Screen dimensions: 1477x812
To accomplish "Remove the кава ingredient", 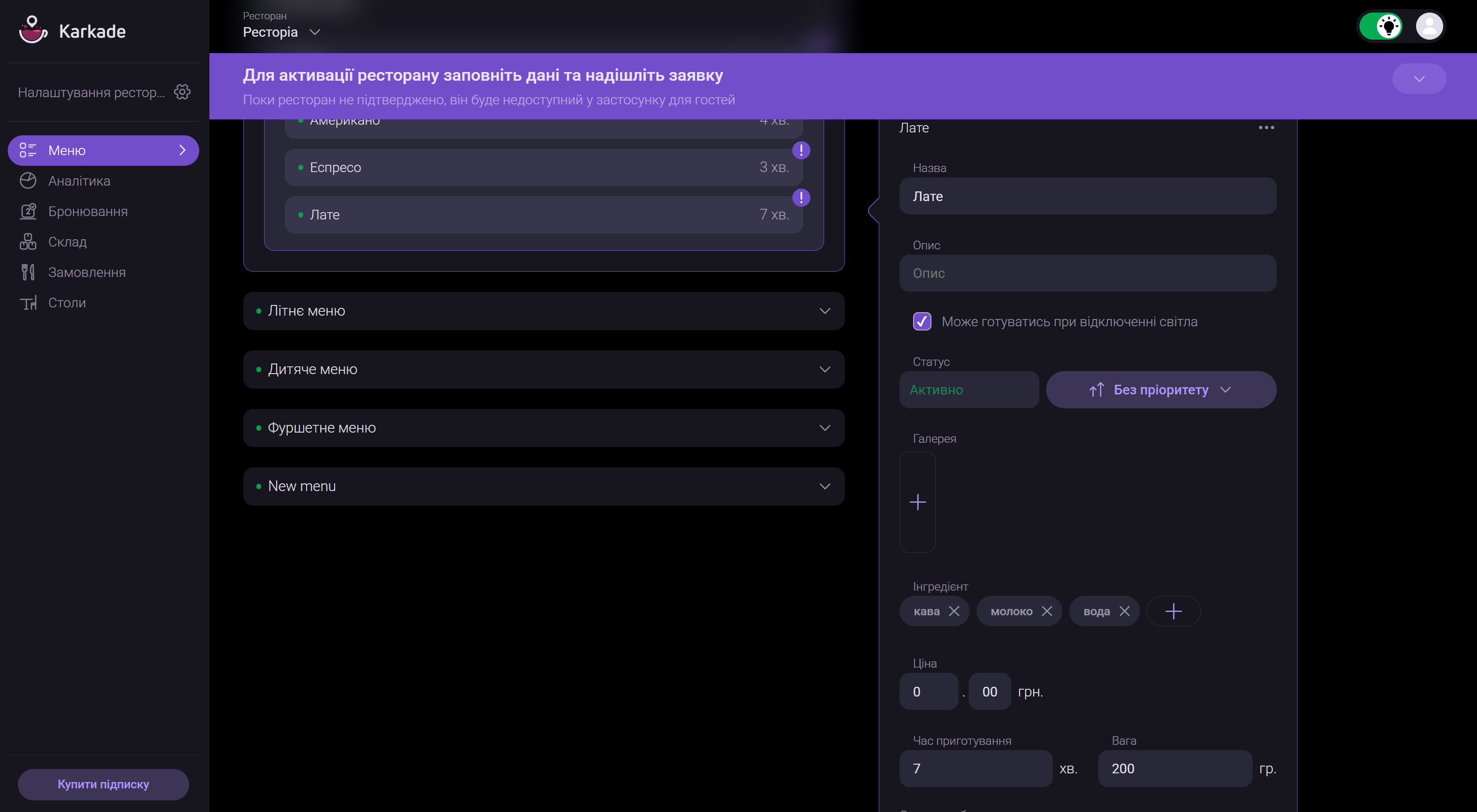I will [x=954, y=611].
